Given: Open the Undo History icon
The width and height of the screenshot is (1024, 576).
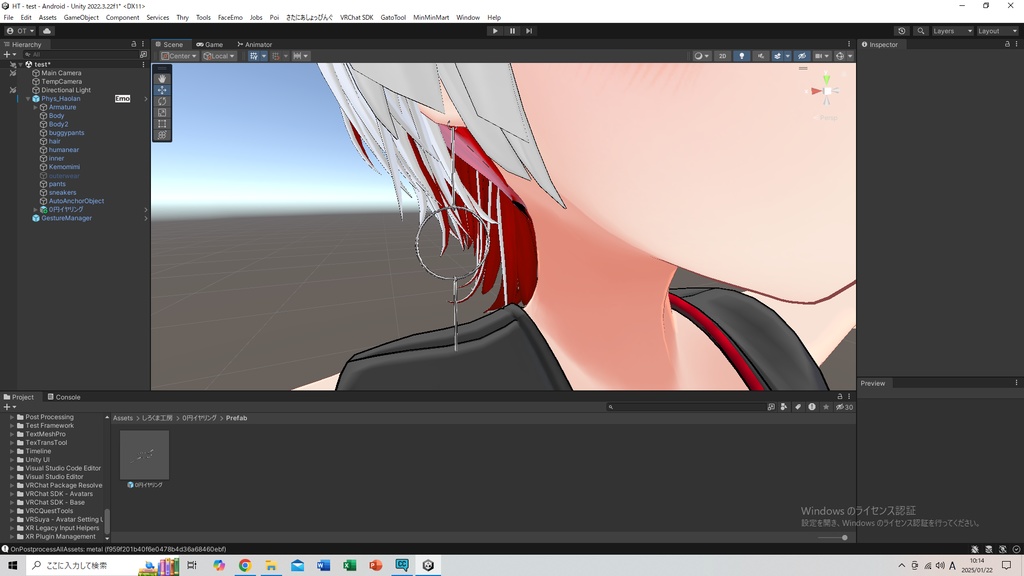Looking at the screenshot, I should pos(902,31).
